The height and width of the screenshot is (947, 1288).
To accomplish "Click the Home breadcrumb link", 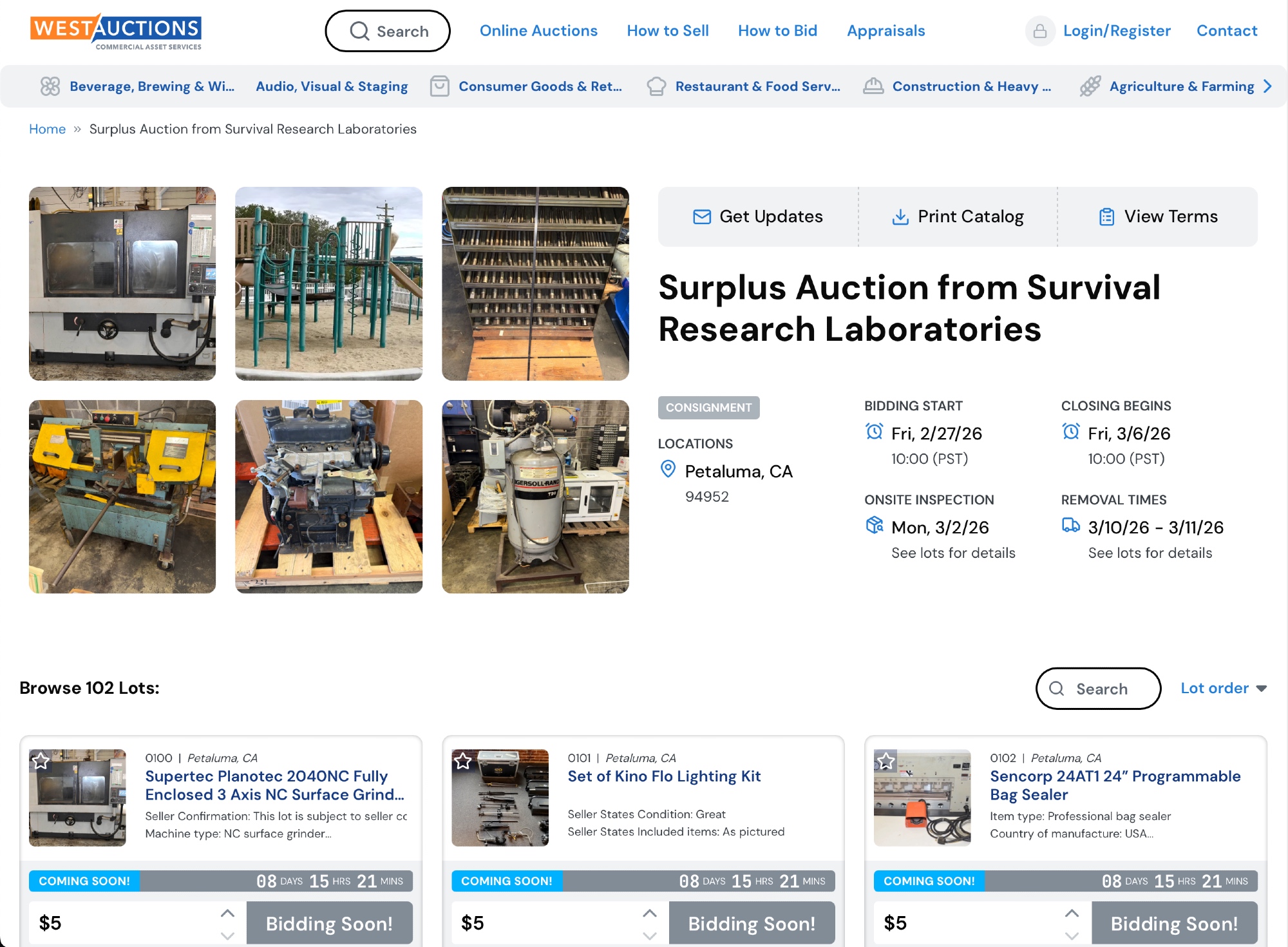I will point(47,129).
